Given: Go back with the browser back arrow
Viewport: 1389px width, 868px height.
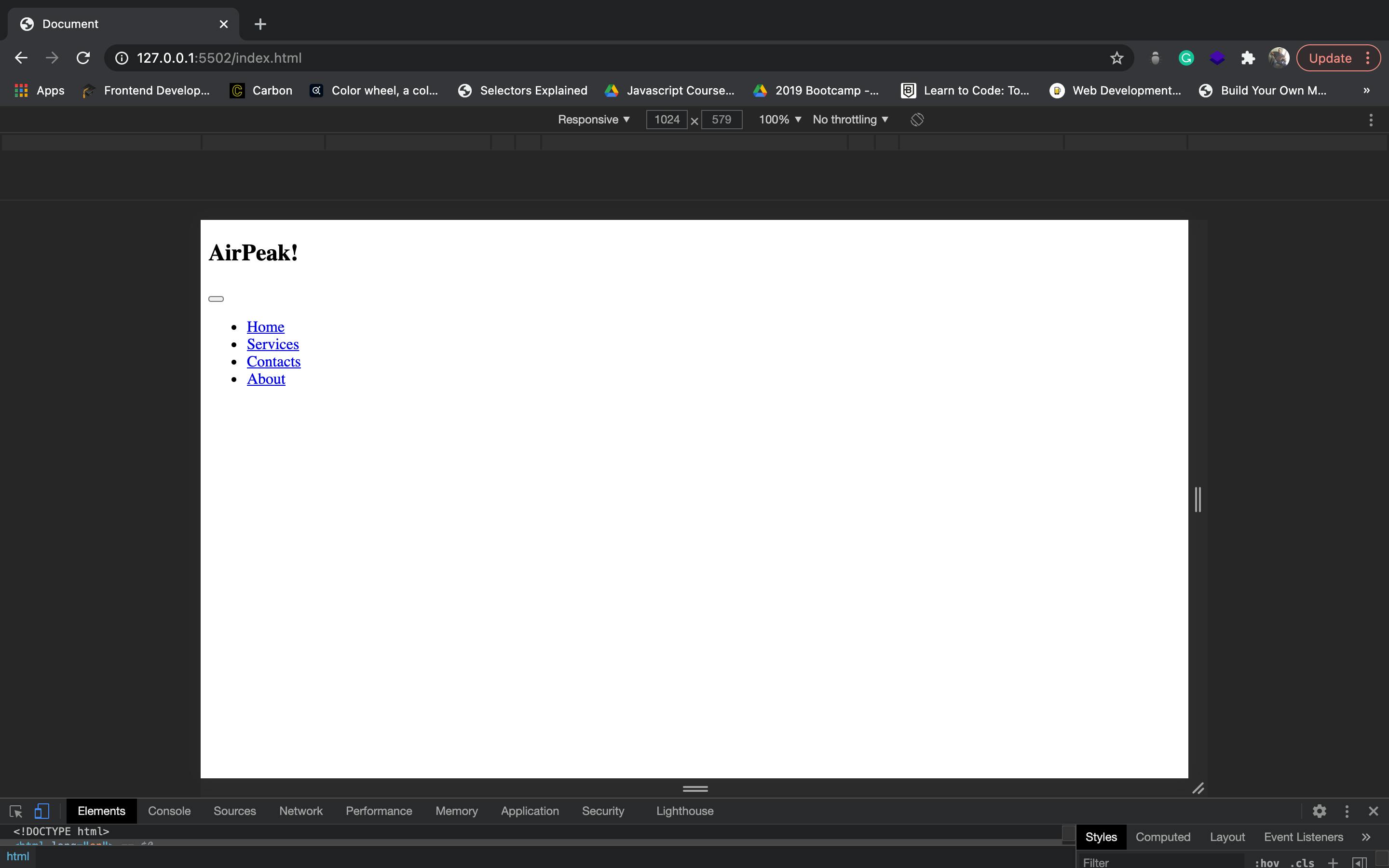Looking at the screenshot, I should (x=21, y=58).
